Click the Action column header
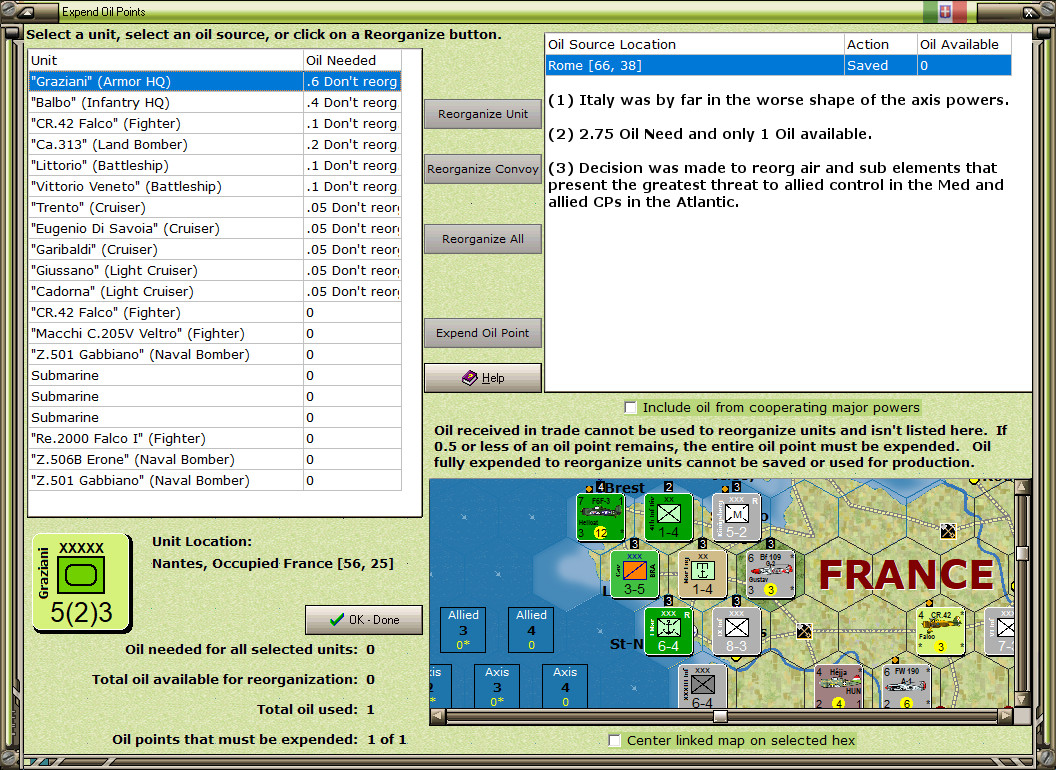This screenshot has height=770, width=1056. coord(880,44)
